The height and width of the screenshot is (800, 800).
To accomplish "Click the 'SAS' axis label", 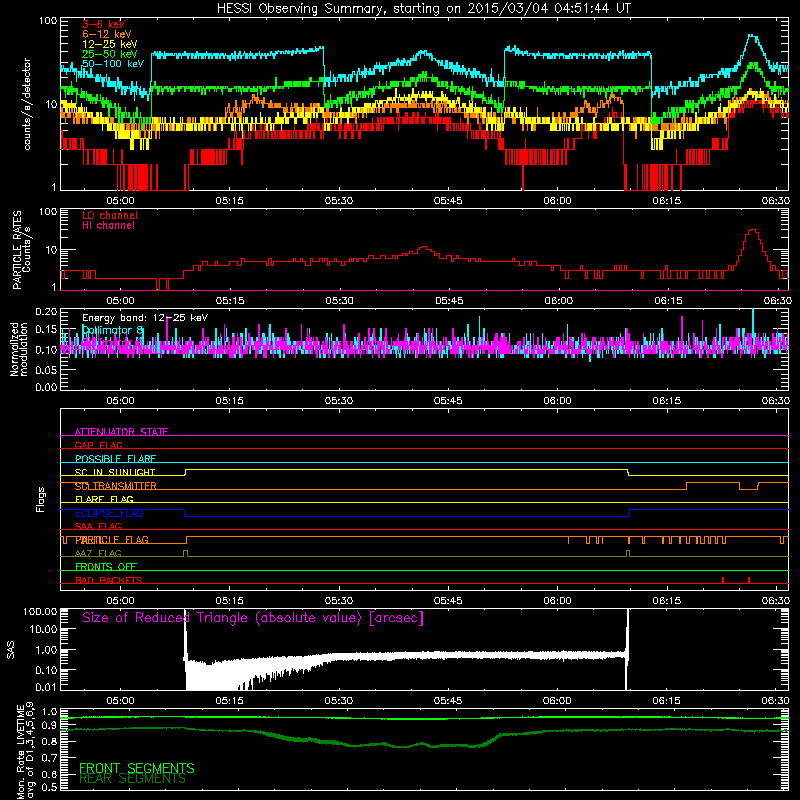I will tap(11, 650).
